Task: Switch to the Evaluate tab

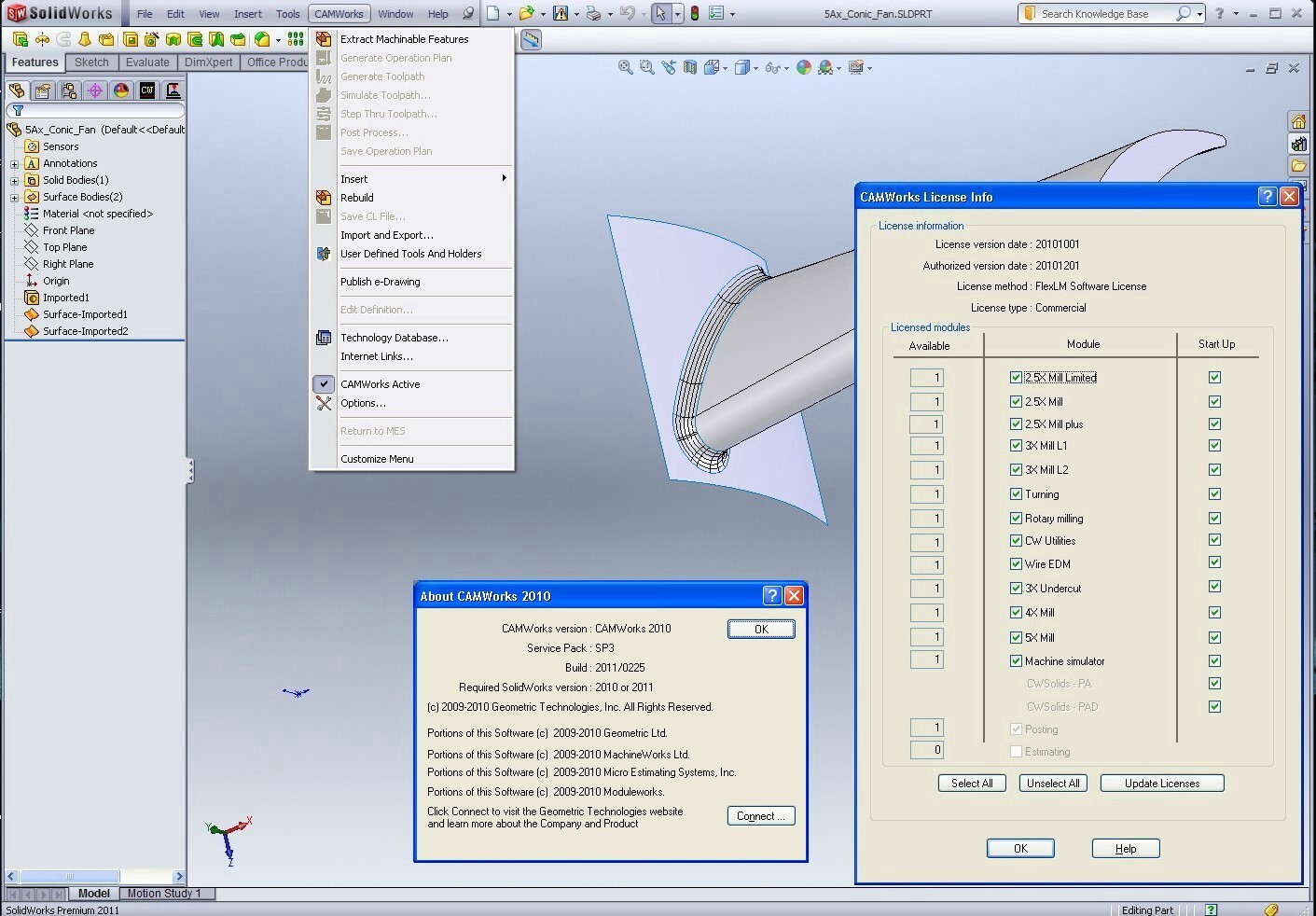Action: [147, 62]
